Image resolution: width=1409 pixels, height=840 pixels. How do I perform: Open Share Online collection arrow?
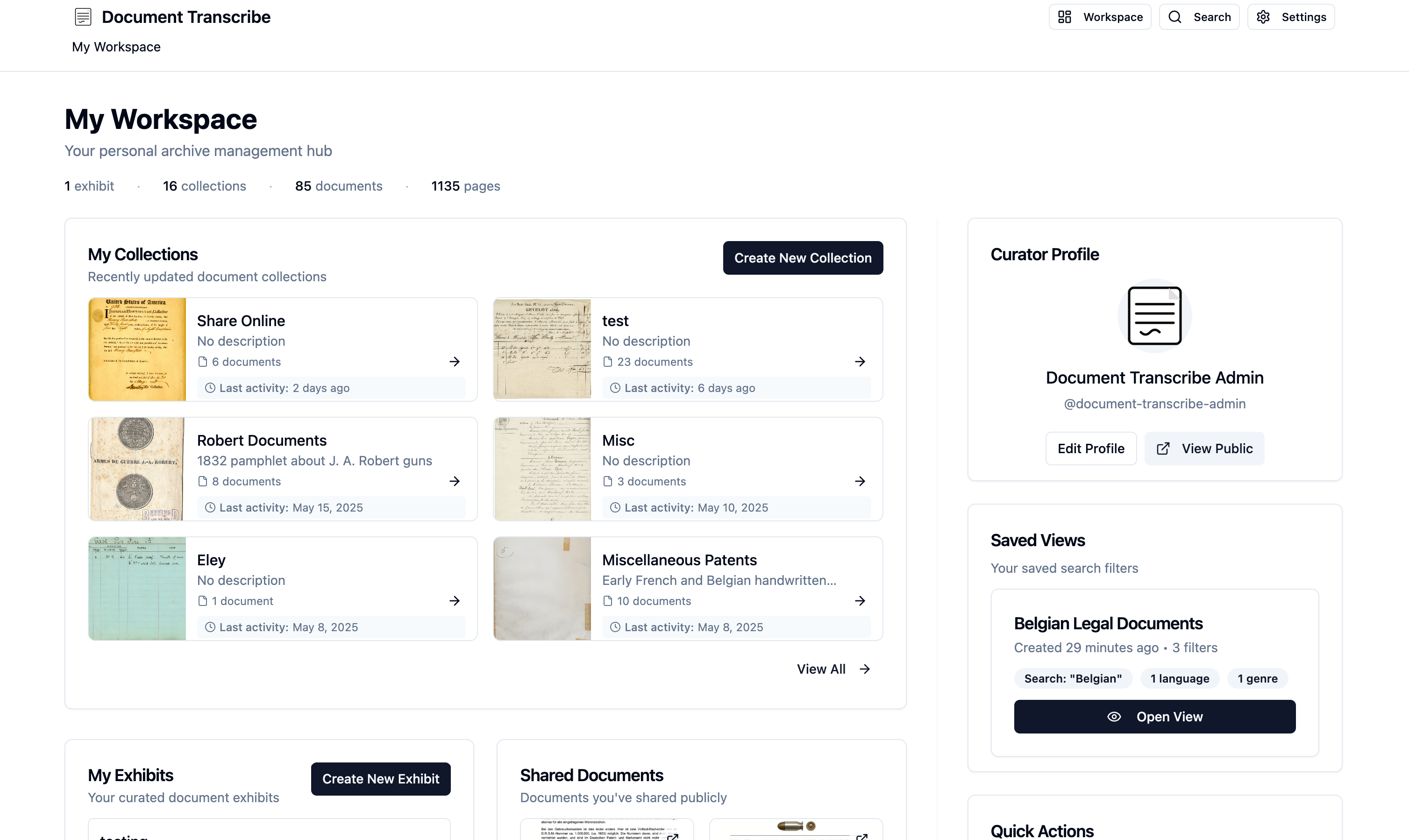(x=455, y=362)
